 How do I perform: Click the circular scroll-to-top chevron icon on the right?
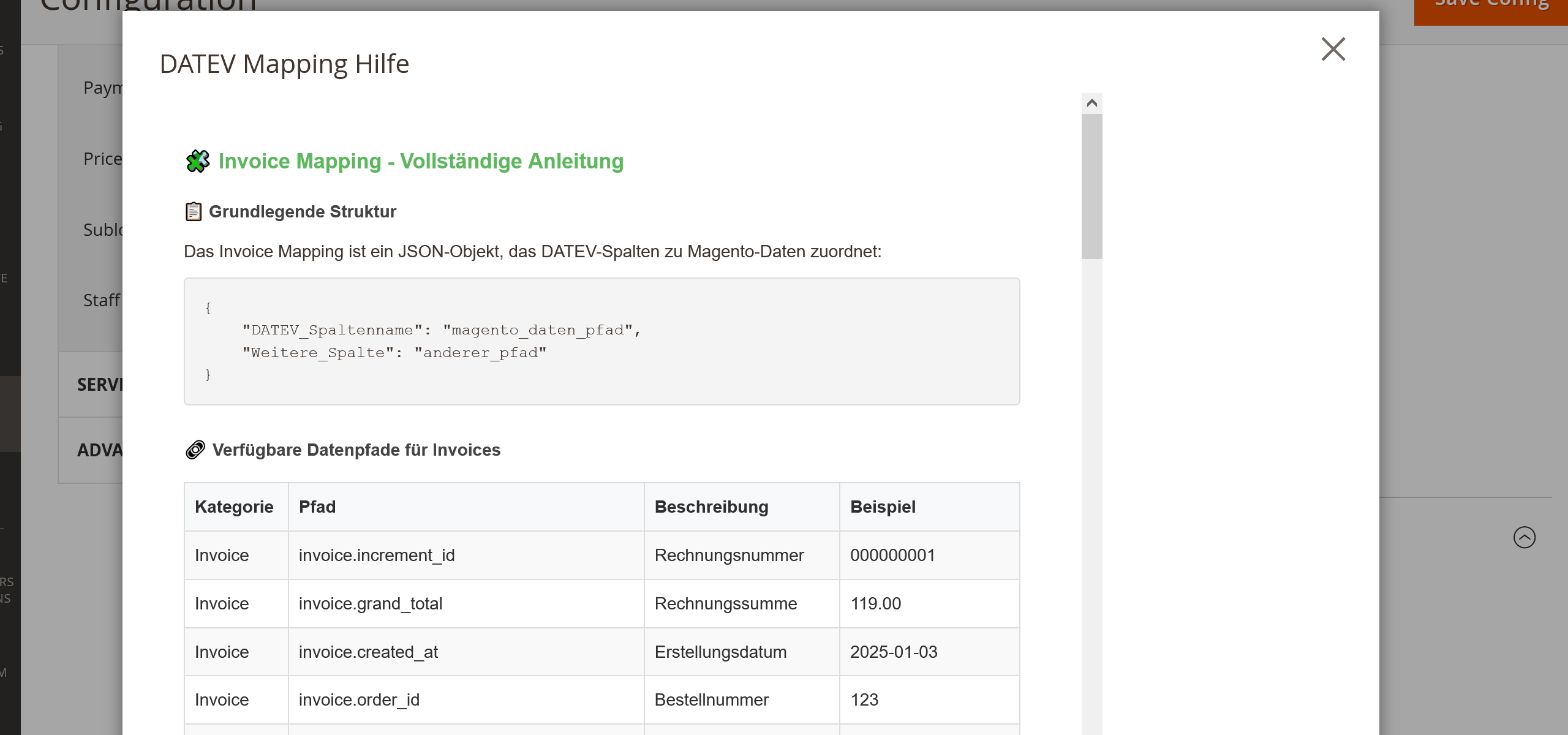coord(1525,538)
